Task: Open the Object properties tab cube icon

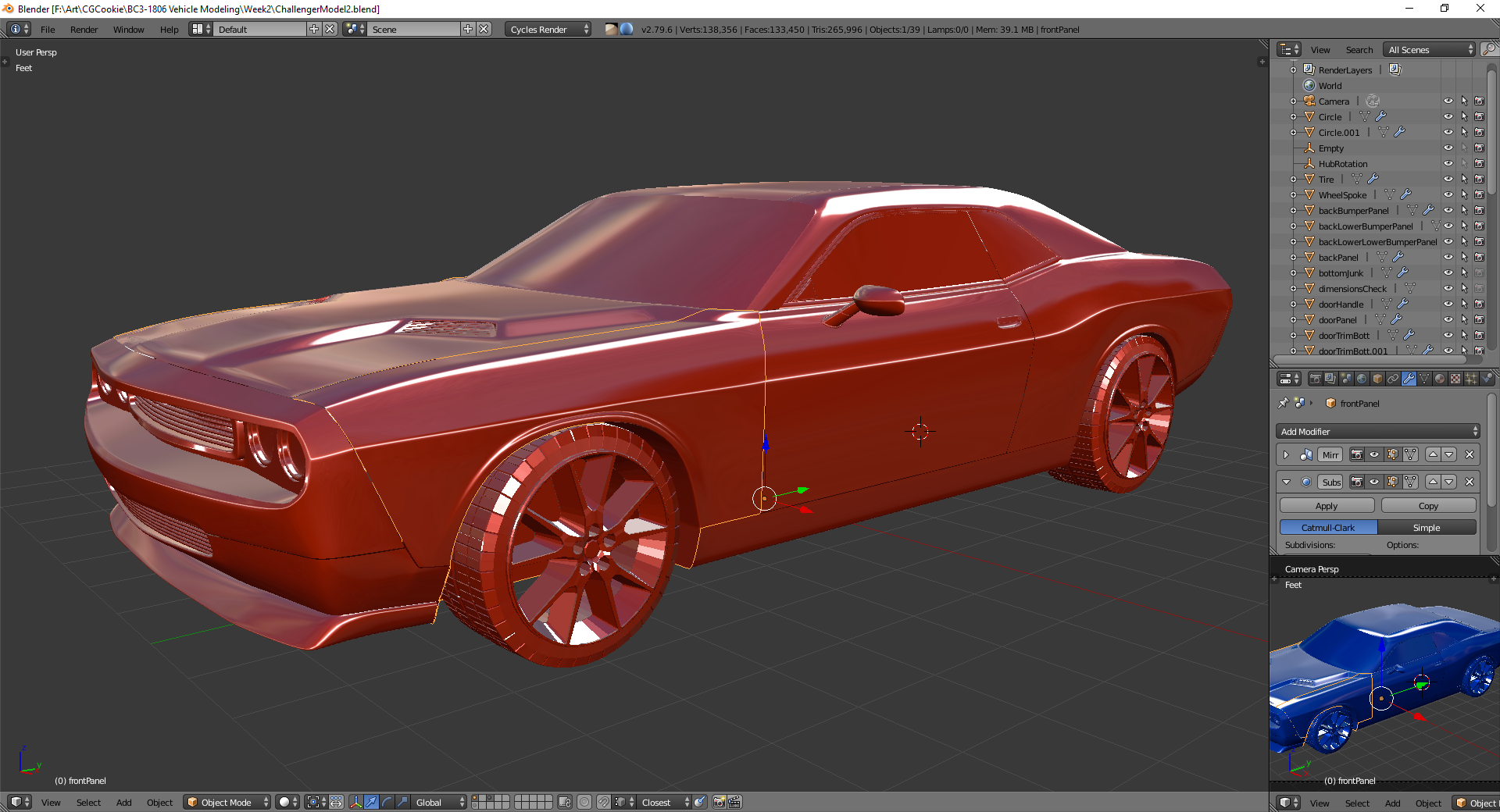Action: (1377, 379)
